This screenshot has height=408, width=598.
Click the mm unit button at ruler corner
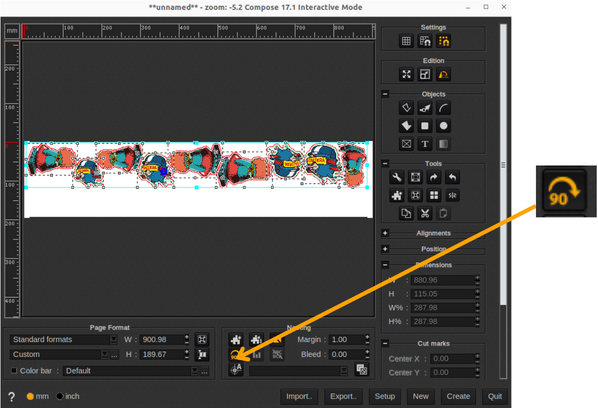tap(12, 31)
